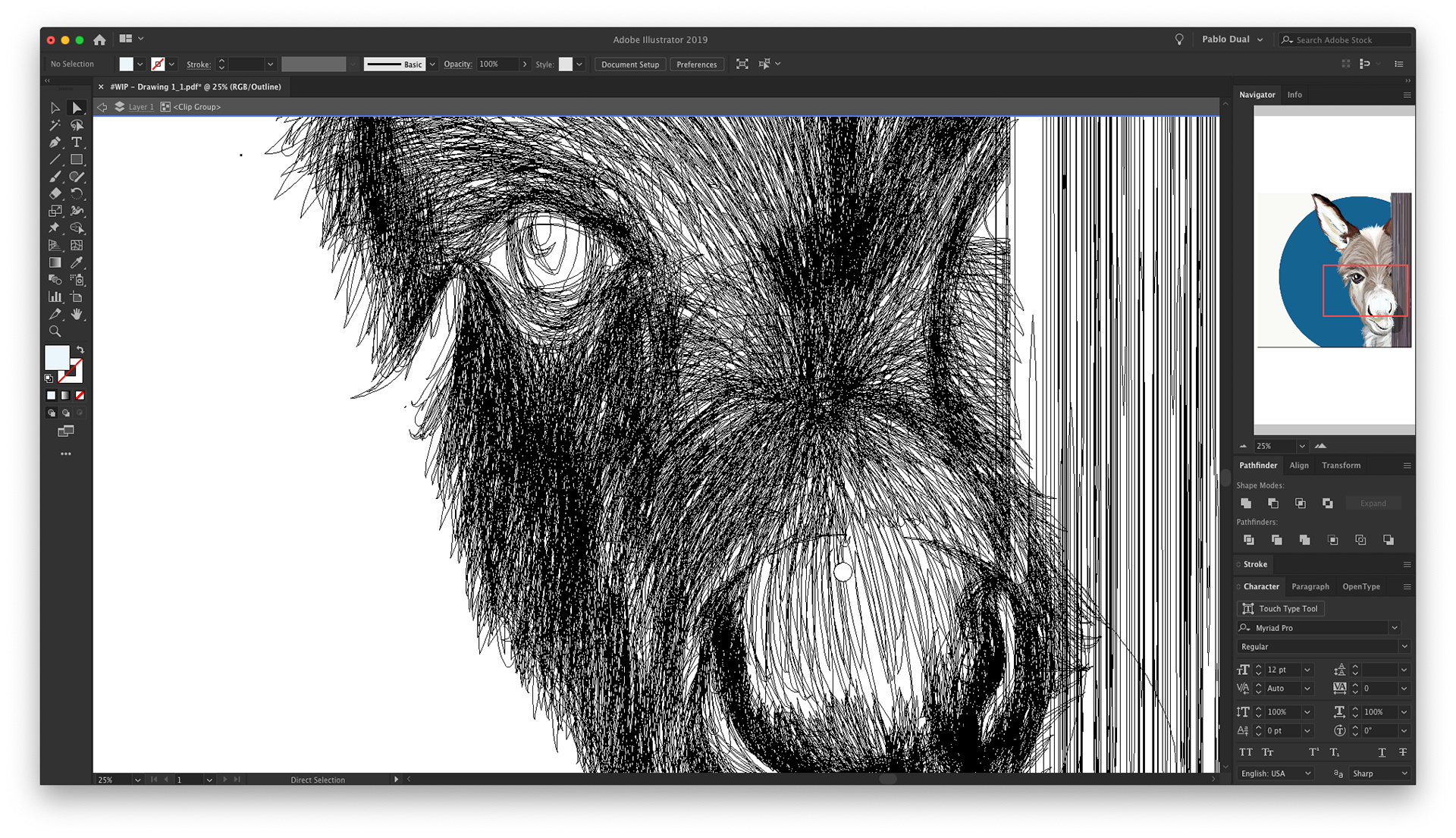Viewport: 1456px width, 838px height.
Task: Pick the Eyedropper tool
Action: click(x=77, y=262)
